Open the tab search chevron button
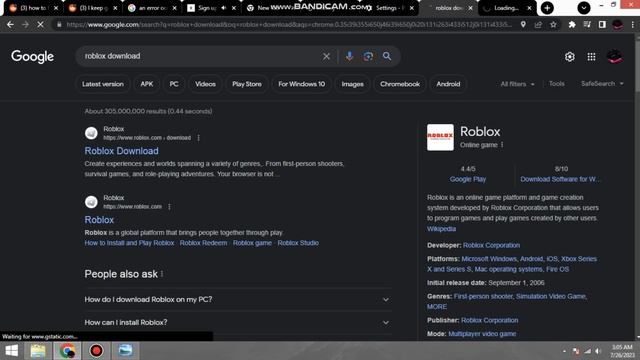 (584, 8)
